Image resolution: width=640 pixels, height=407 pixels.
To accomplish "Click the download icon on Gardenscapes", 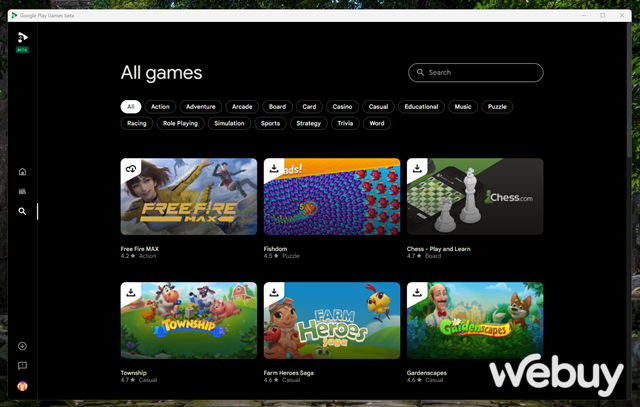I will point(417,292).
